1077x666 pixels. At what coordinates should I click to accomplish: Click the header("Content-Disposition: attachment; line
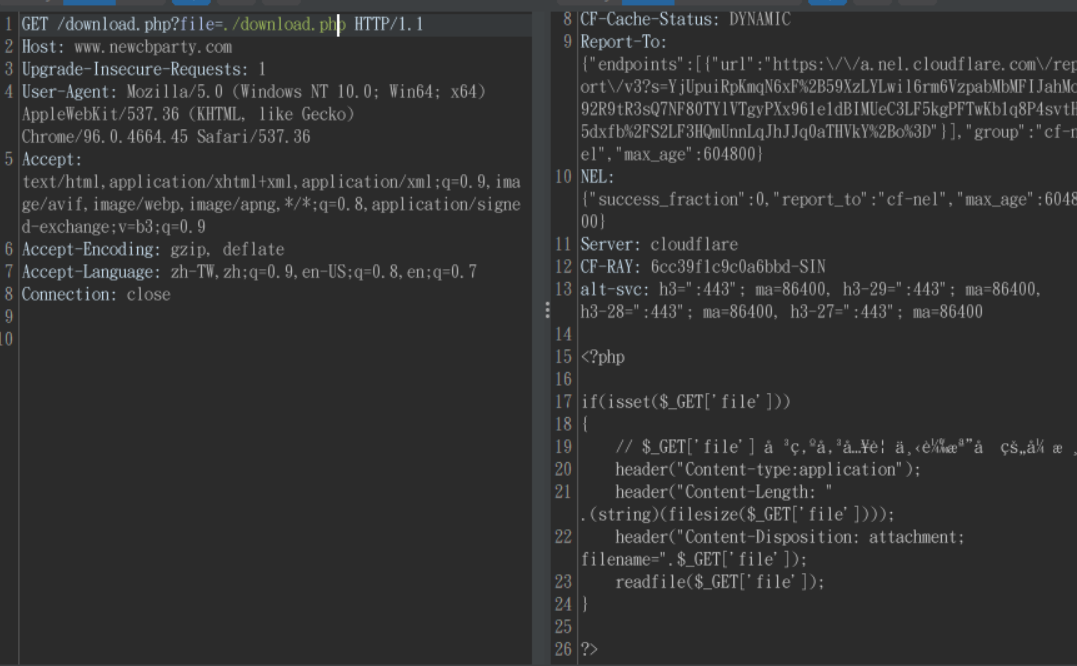(x=789, y=538)
